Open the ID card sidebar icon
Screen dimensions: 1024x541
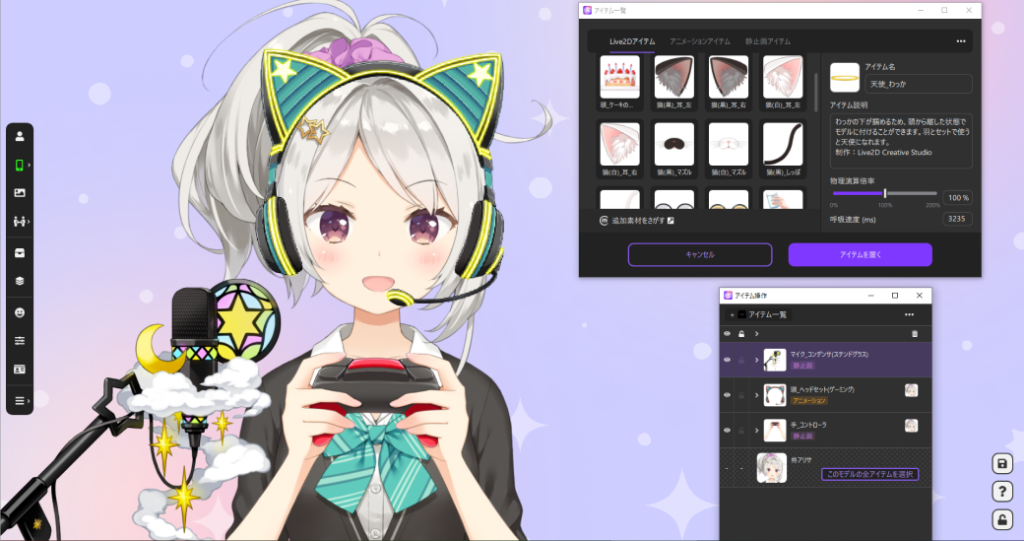coord(20,369)
